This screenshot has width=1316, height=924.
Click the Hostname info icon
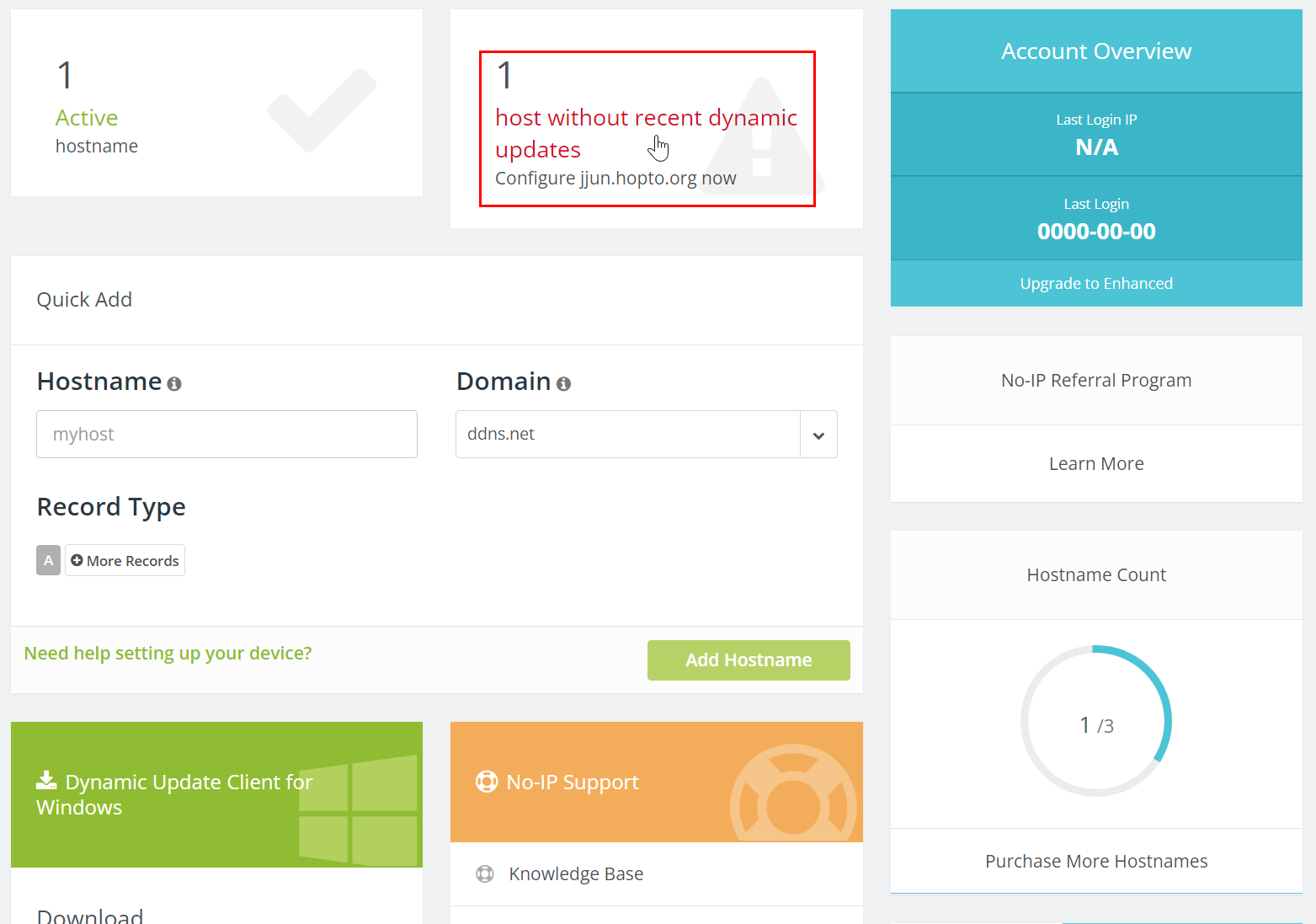pyautogui.click(x=174, y=384)
